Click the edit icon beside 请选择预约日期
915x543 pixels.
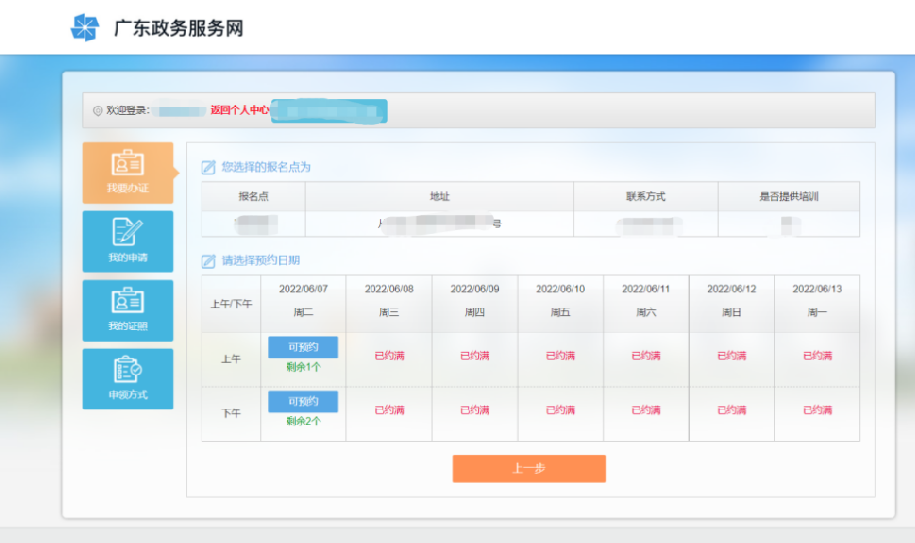click(x=208, y=261)
